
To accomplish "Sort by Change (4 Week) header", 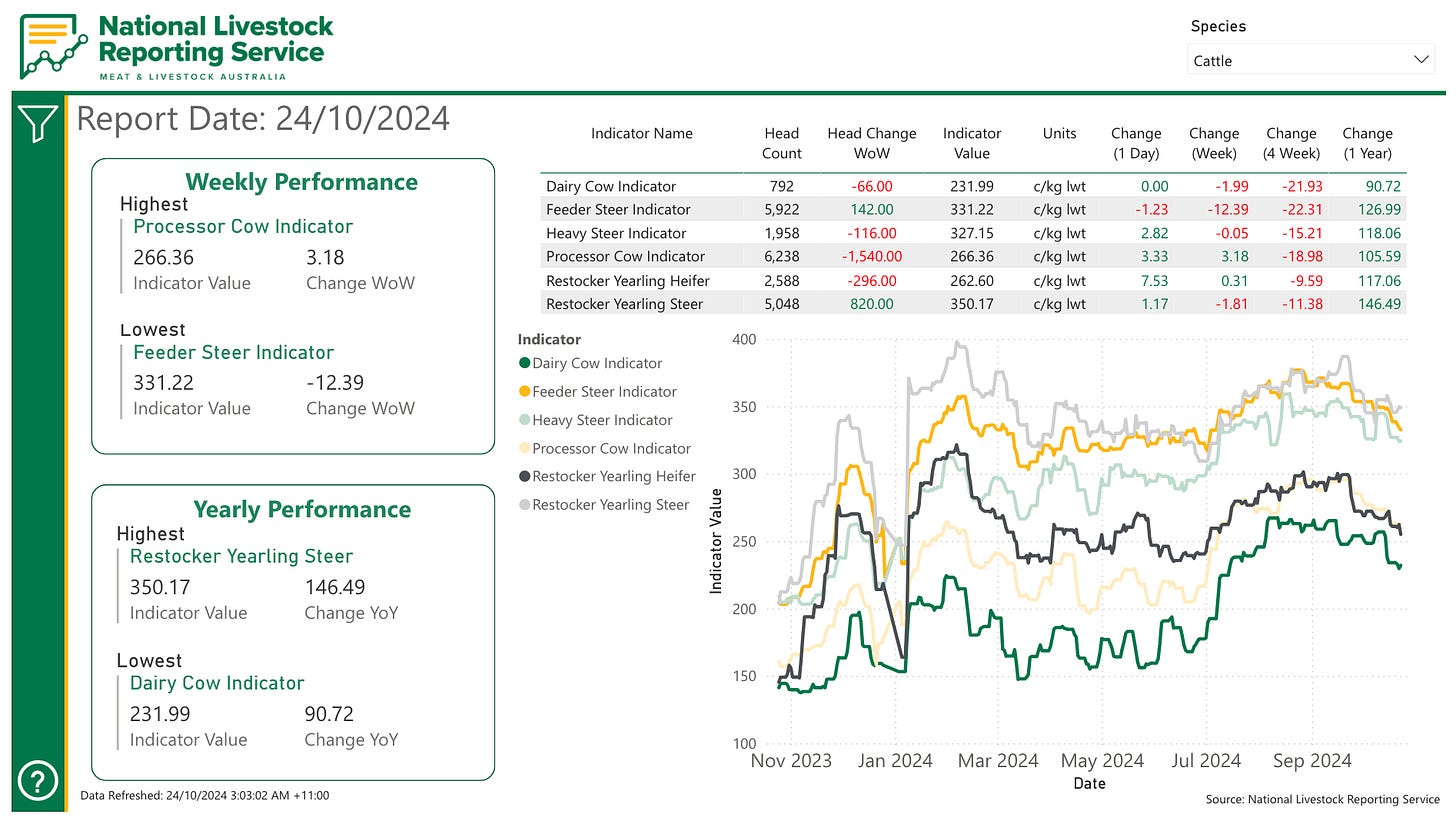I will pyautogui.click(x=1291, y=143).
